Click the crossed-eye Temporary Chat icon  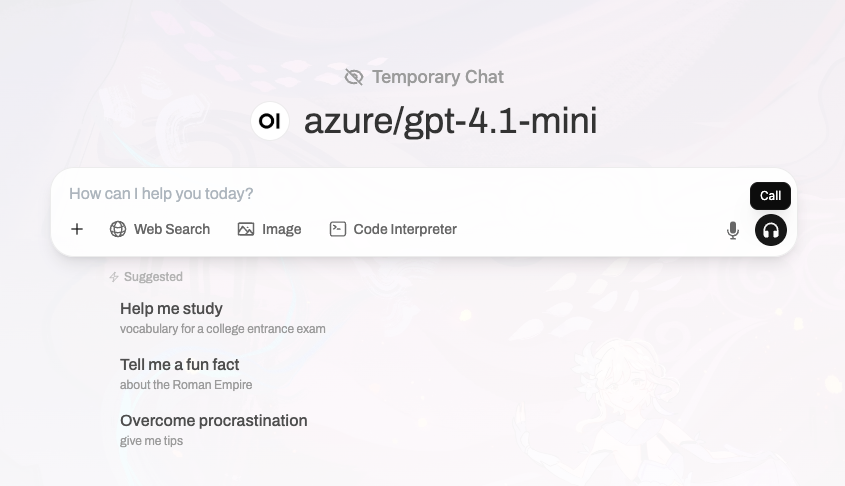coord(354,77)
